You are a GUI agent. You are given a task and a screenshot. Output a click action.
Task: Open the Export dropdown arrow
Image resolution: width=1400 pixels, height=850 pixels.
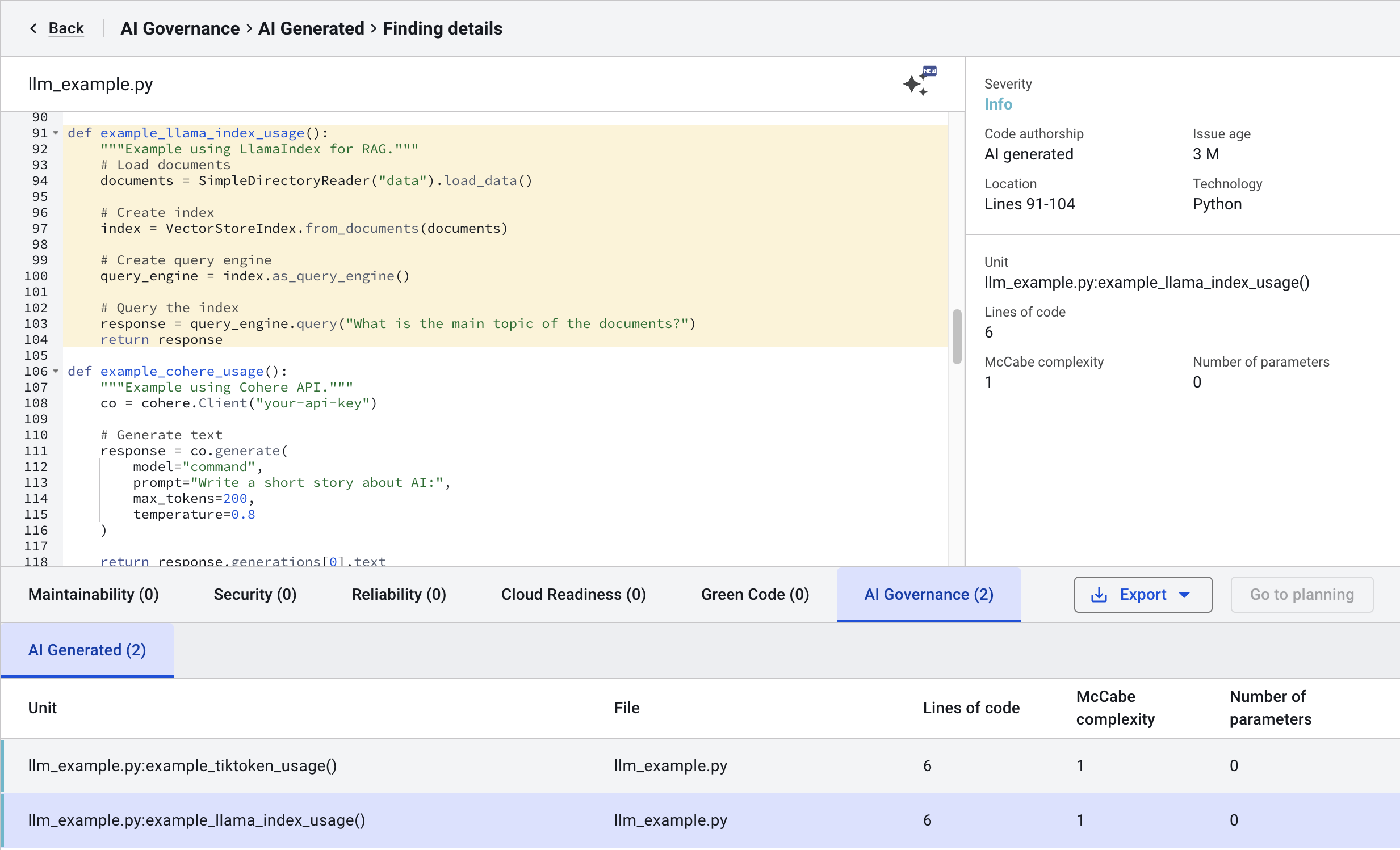[1184, 595]
